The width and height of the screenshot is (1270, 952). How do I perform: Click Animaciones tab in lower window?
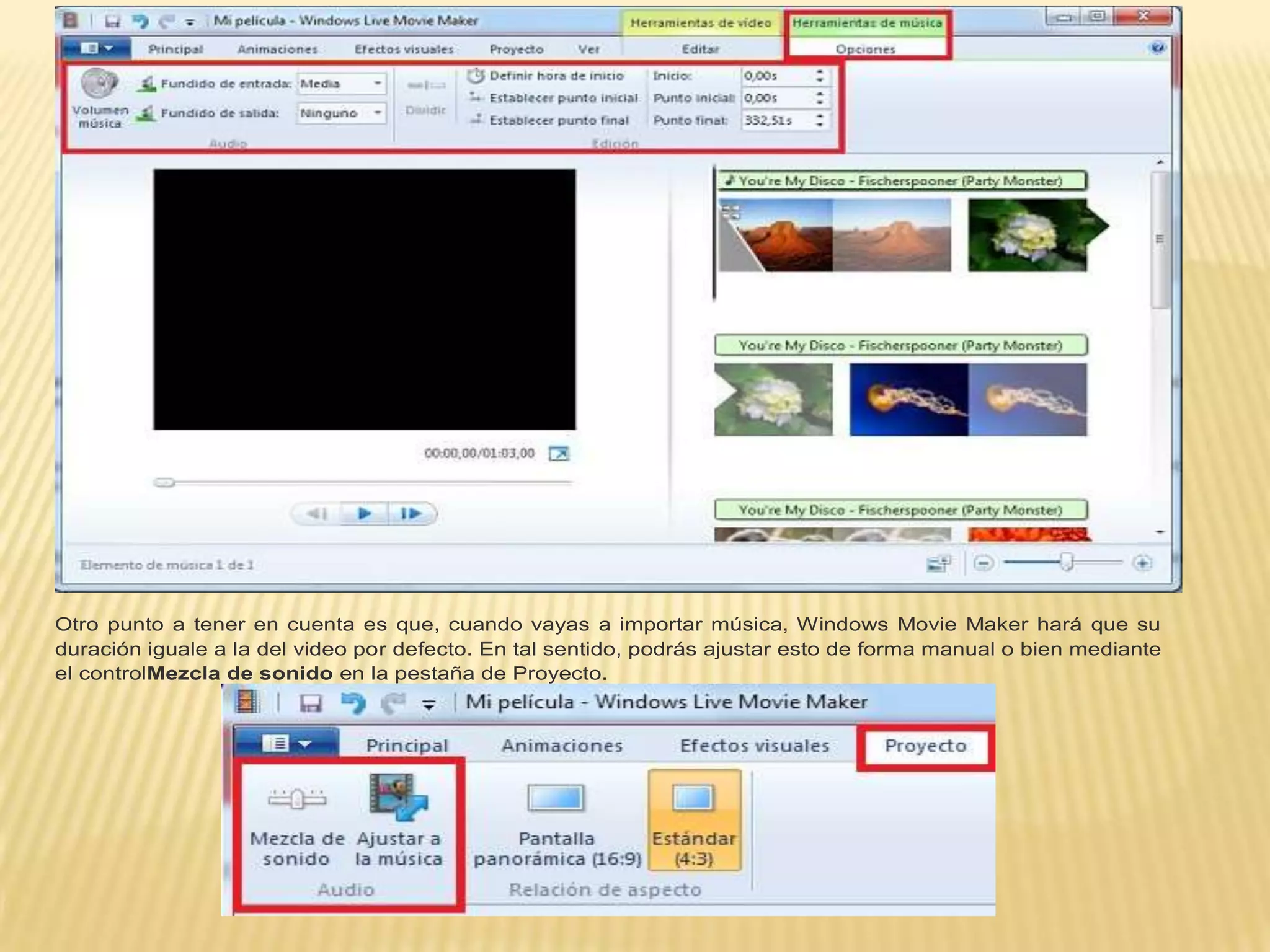pos(562,746)
